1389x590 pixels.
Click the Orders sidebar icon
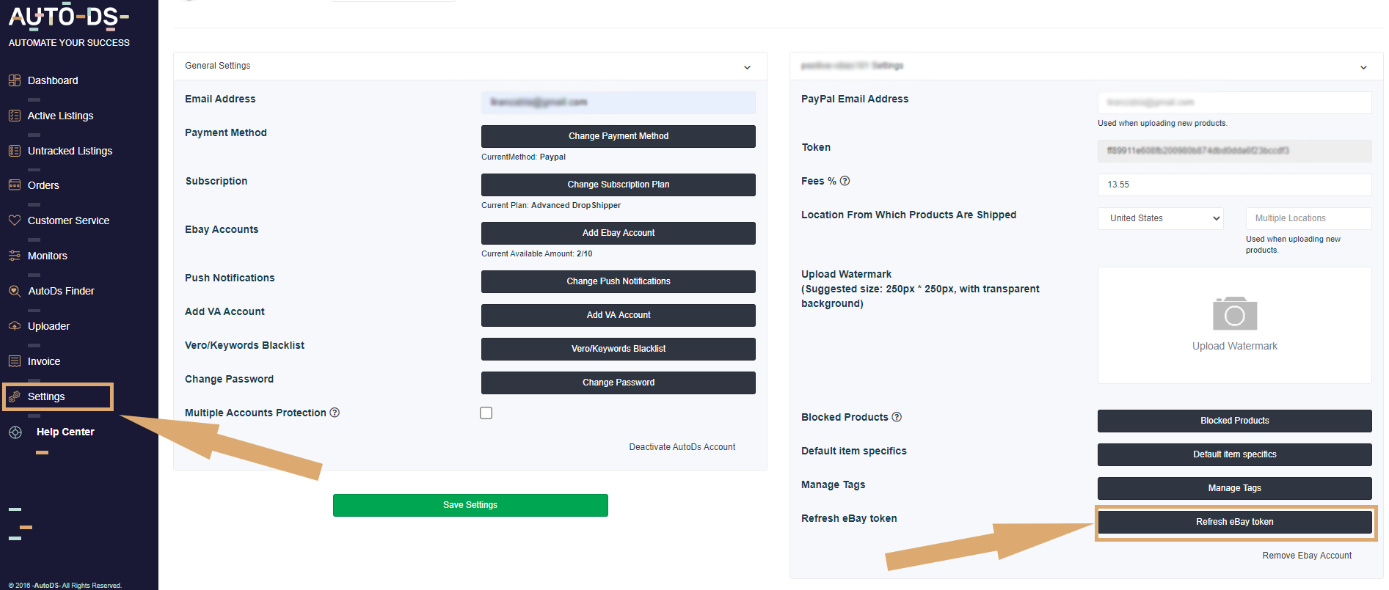[x=14, y=185]
